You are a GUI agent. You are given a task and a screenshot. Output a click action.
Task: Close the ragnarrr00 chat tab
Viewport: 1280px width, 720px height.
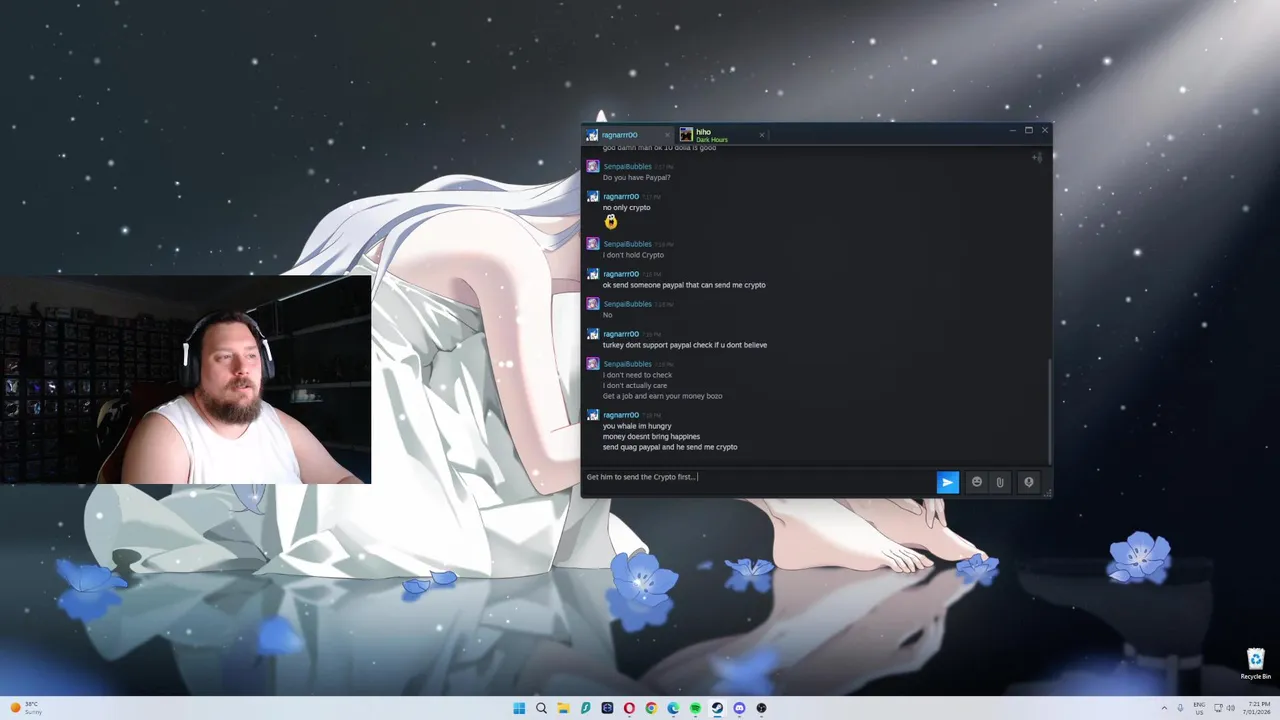[667, 135]
